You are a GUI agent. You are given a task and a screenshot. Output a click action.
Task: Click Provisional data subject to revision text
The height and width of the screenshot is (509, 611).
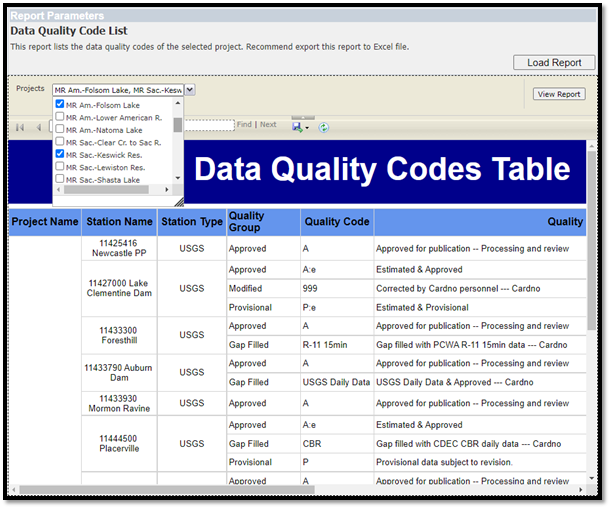point(444,462)
